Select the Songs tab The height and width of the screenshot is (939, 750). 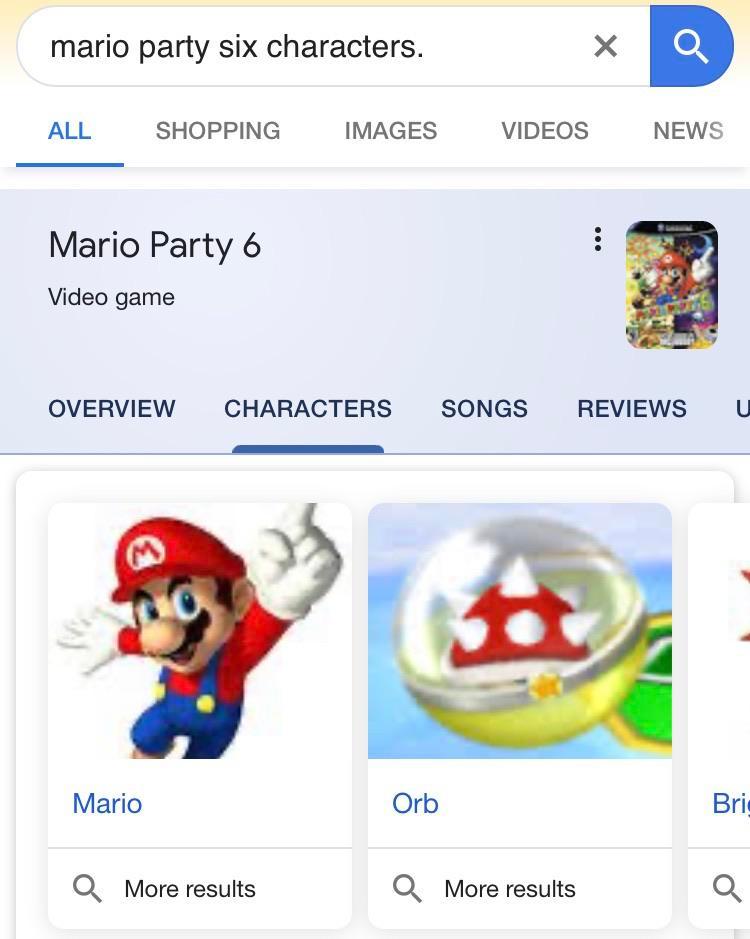(484, 409)
